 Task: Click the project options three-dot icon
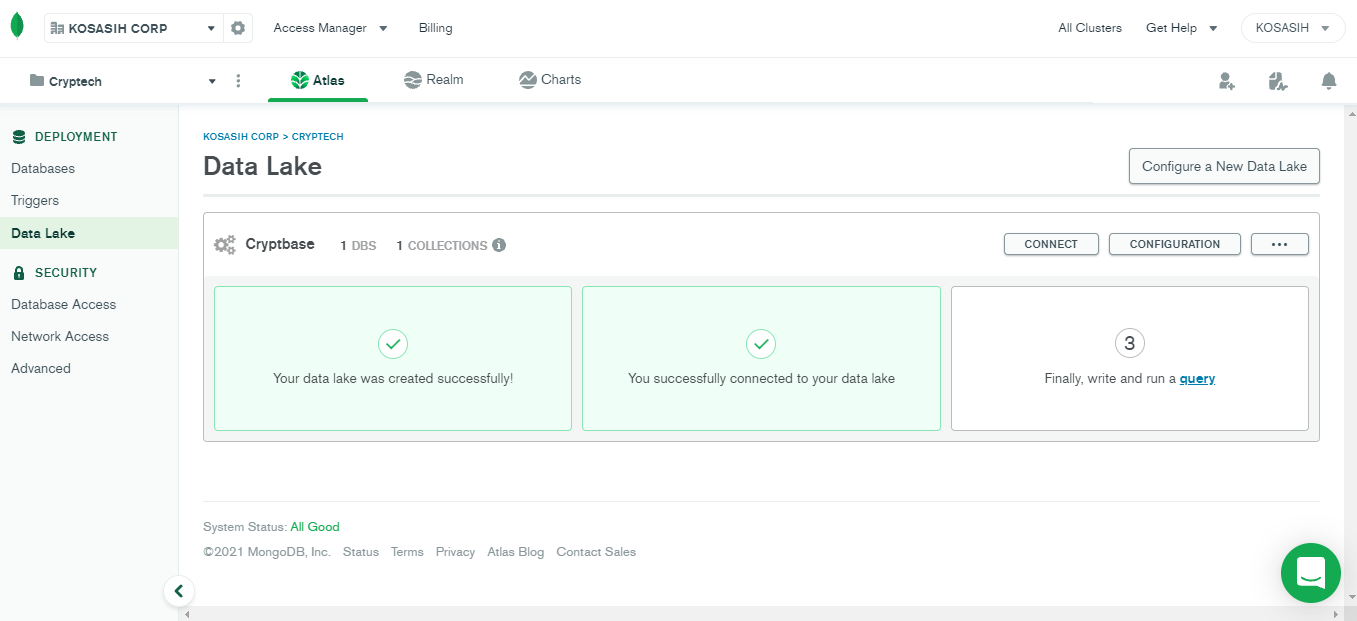click(238, 81)
